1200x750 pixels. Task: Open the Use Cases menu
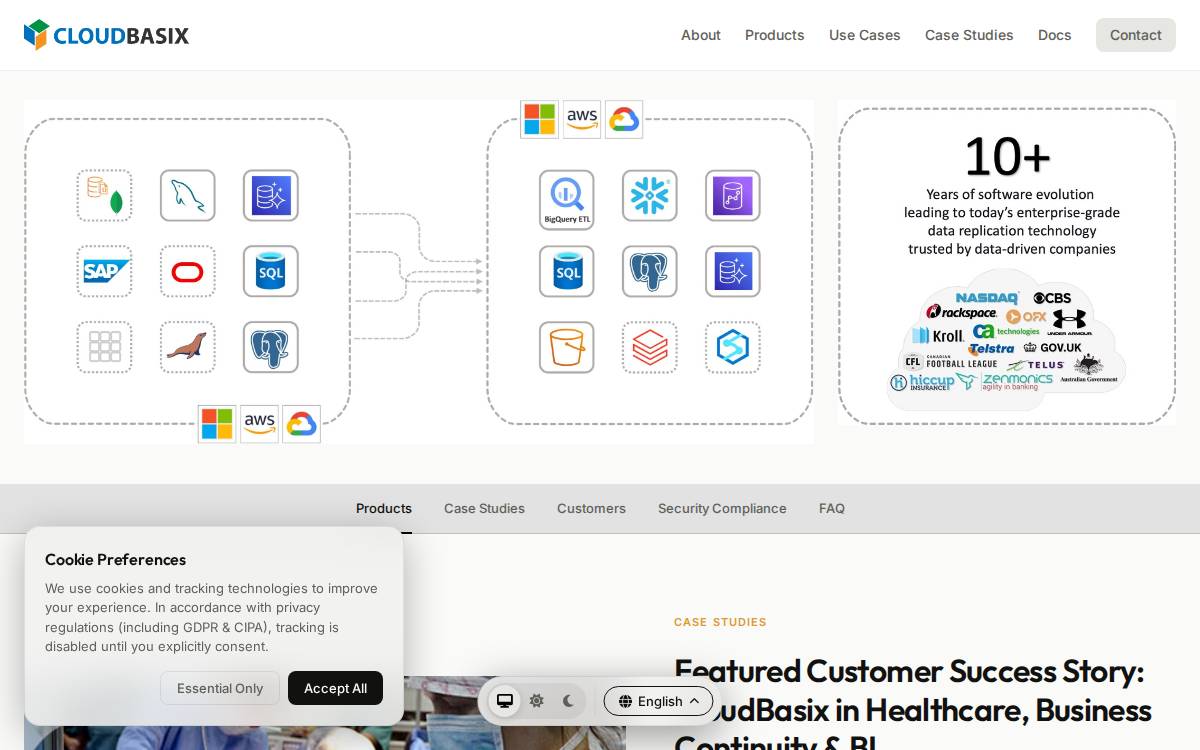tap(865, 35)
